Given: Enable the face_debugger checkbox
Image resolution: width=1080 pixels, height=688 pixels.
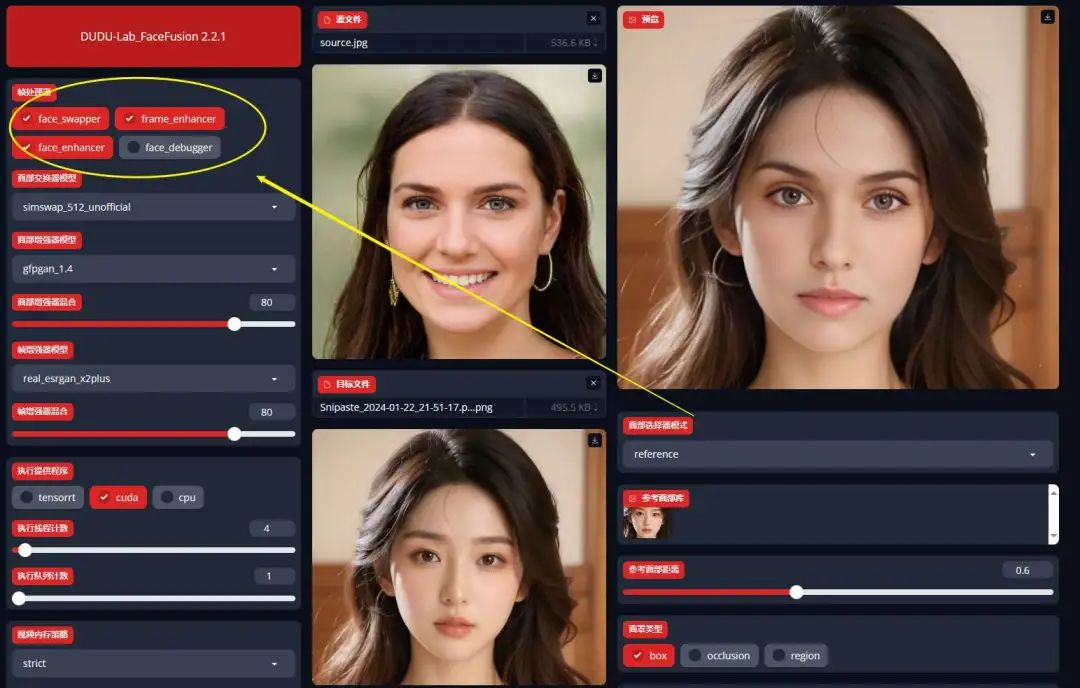Looking at the screenshot, I should (x=133, y=148).
